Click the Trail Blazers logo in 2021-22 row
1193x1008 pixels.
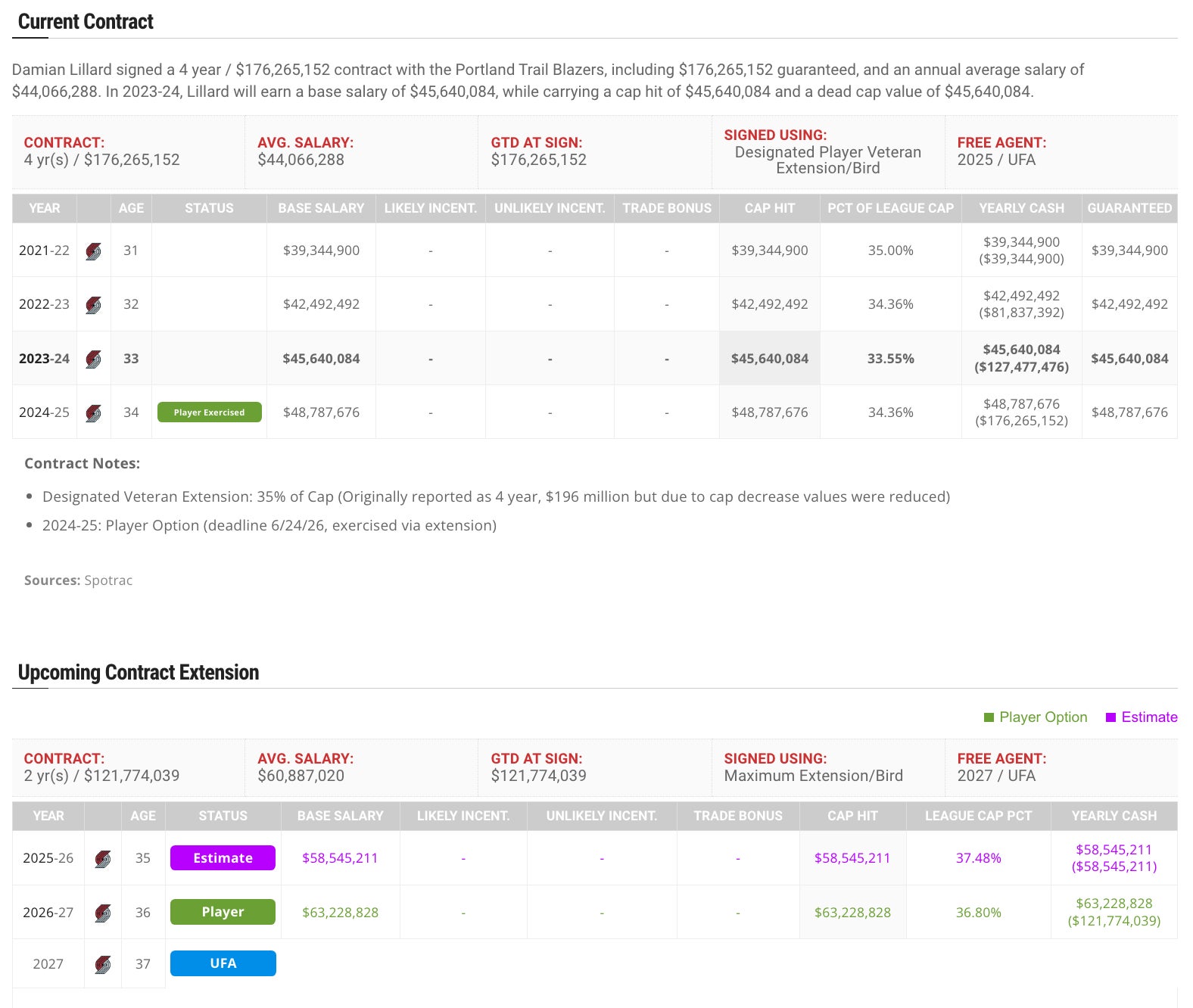coord(94,251)
